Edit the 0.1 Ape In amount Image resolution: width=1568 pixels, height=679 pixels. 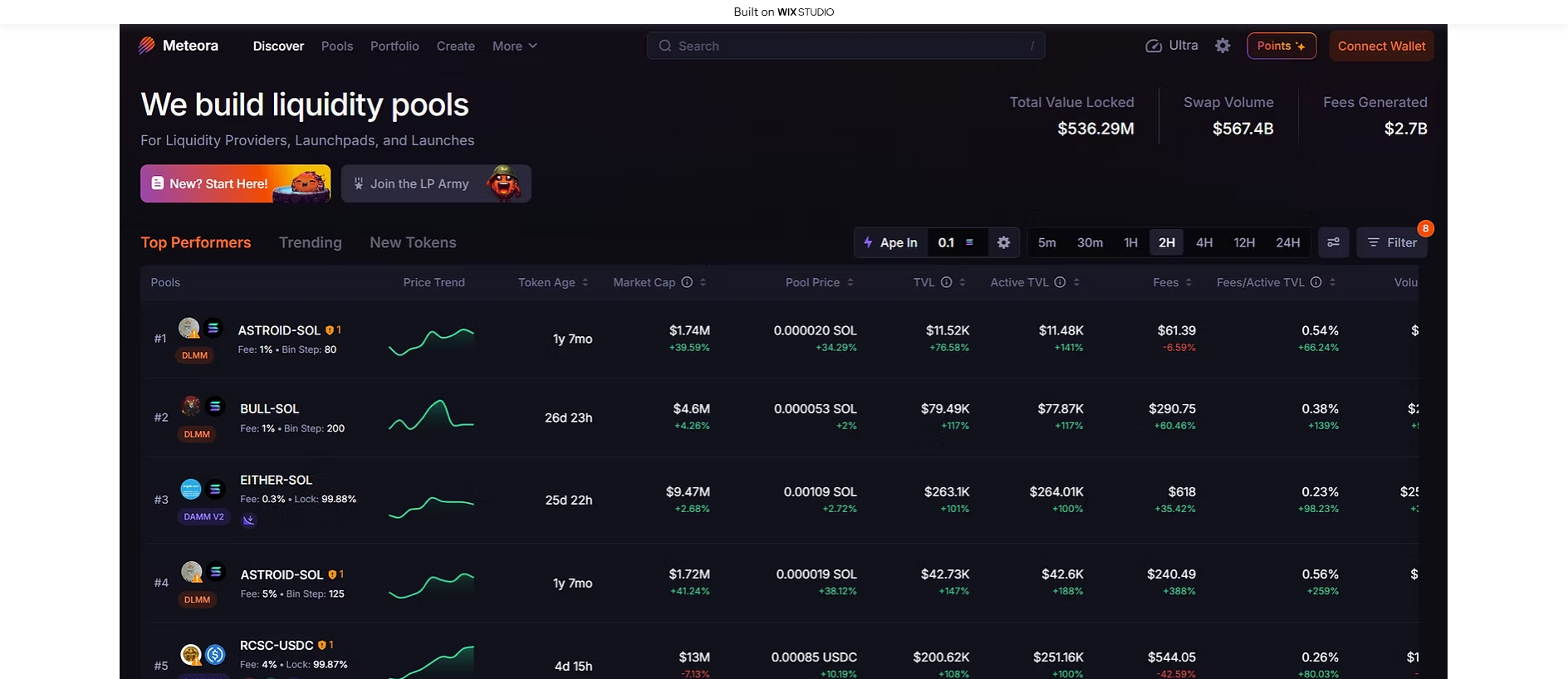tap(946, 242)
